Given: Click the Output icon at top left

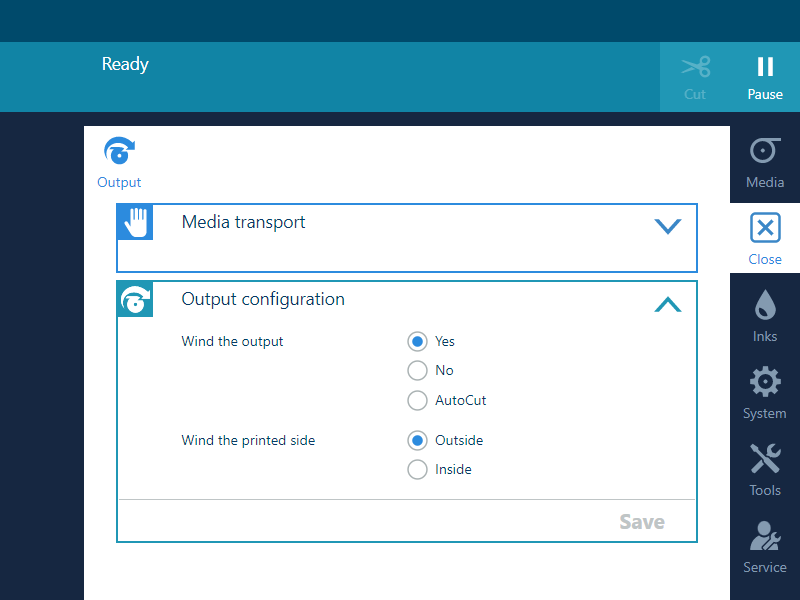Looking at the screenshot, I should [x=119, y=152].
